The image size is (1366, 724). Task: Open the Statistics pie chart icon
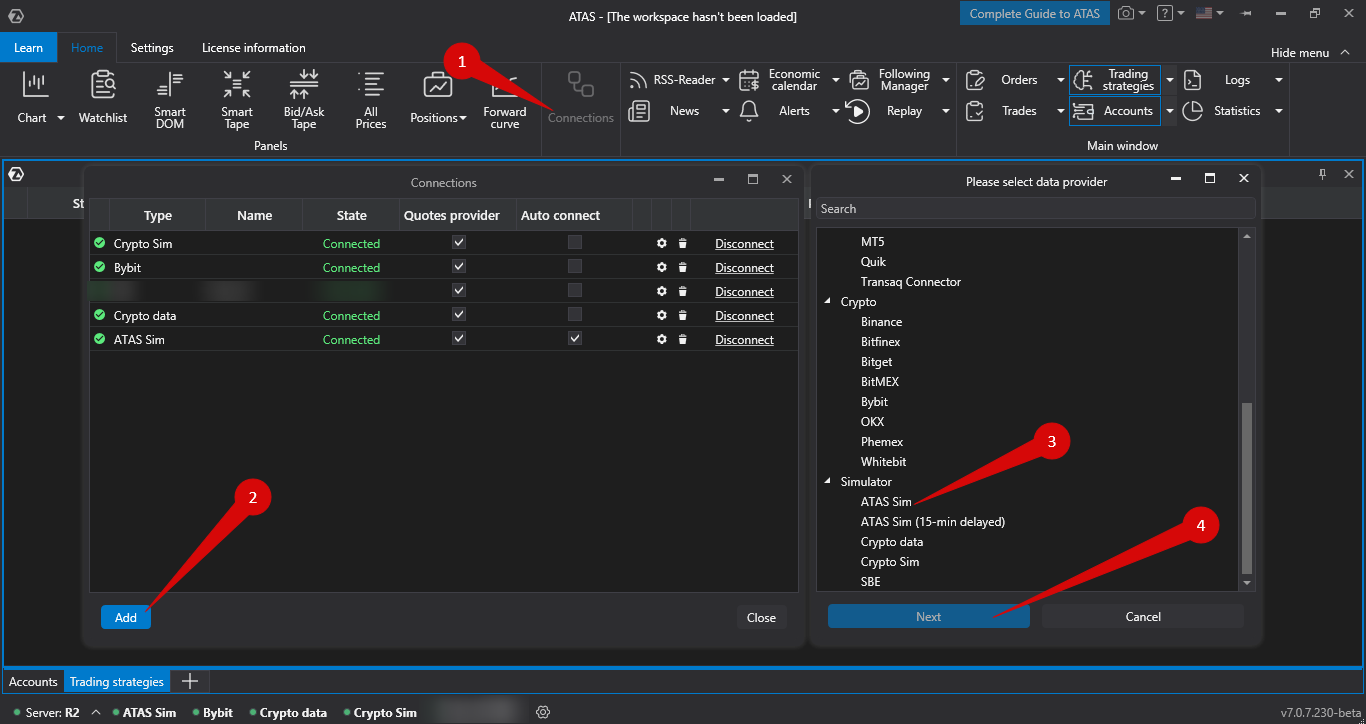click(x=1192, y=111)
